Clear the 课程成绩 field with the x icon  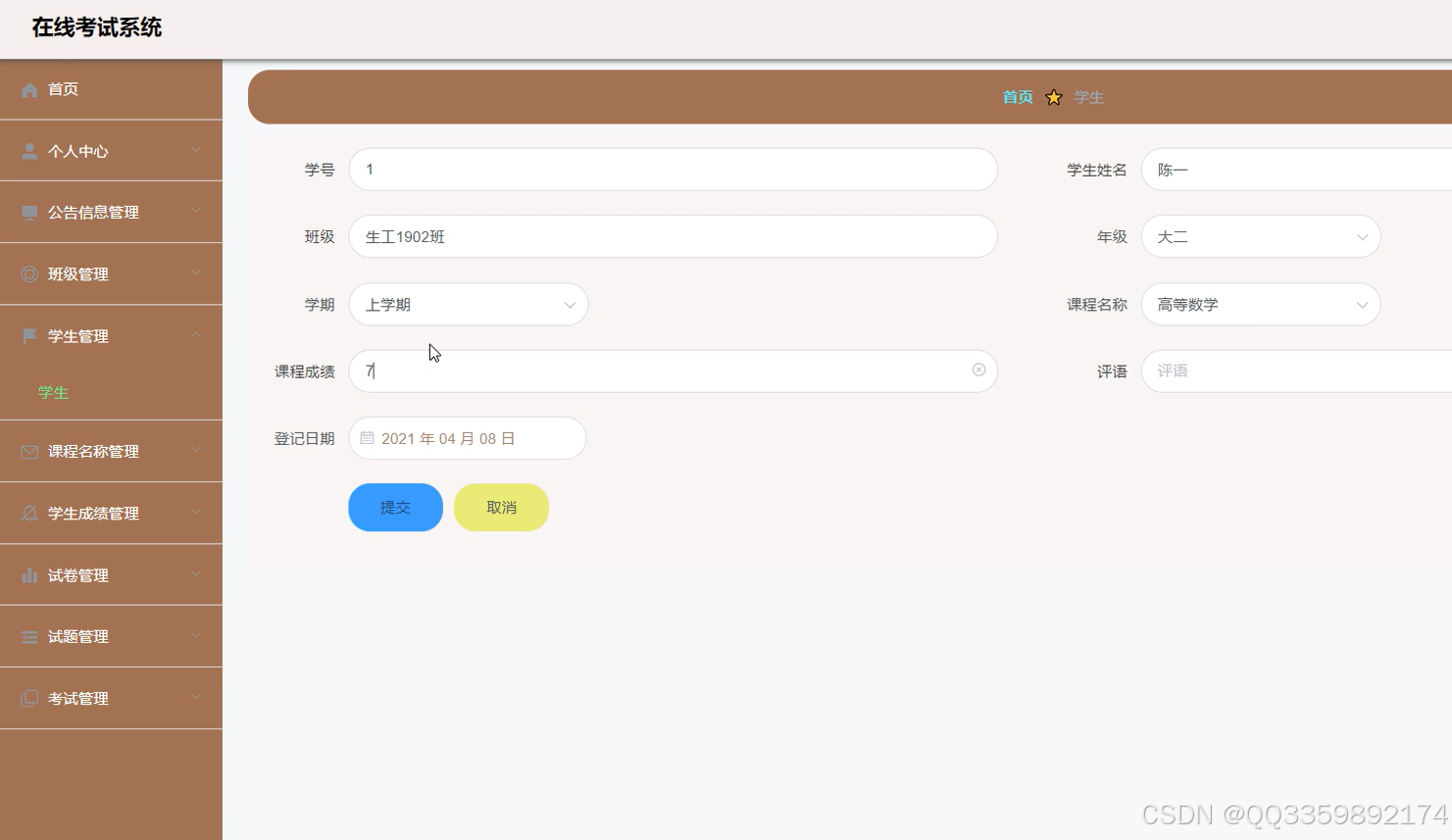point(978,370)
